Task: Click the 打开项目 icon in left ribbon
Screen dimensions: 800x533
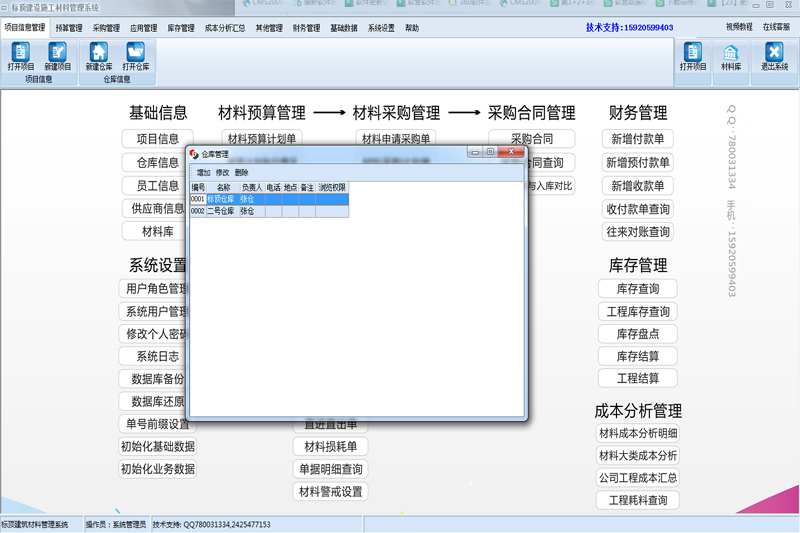Action: click(x=20, y=57)
